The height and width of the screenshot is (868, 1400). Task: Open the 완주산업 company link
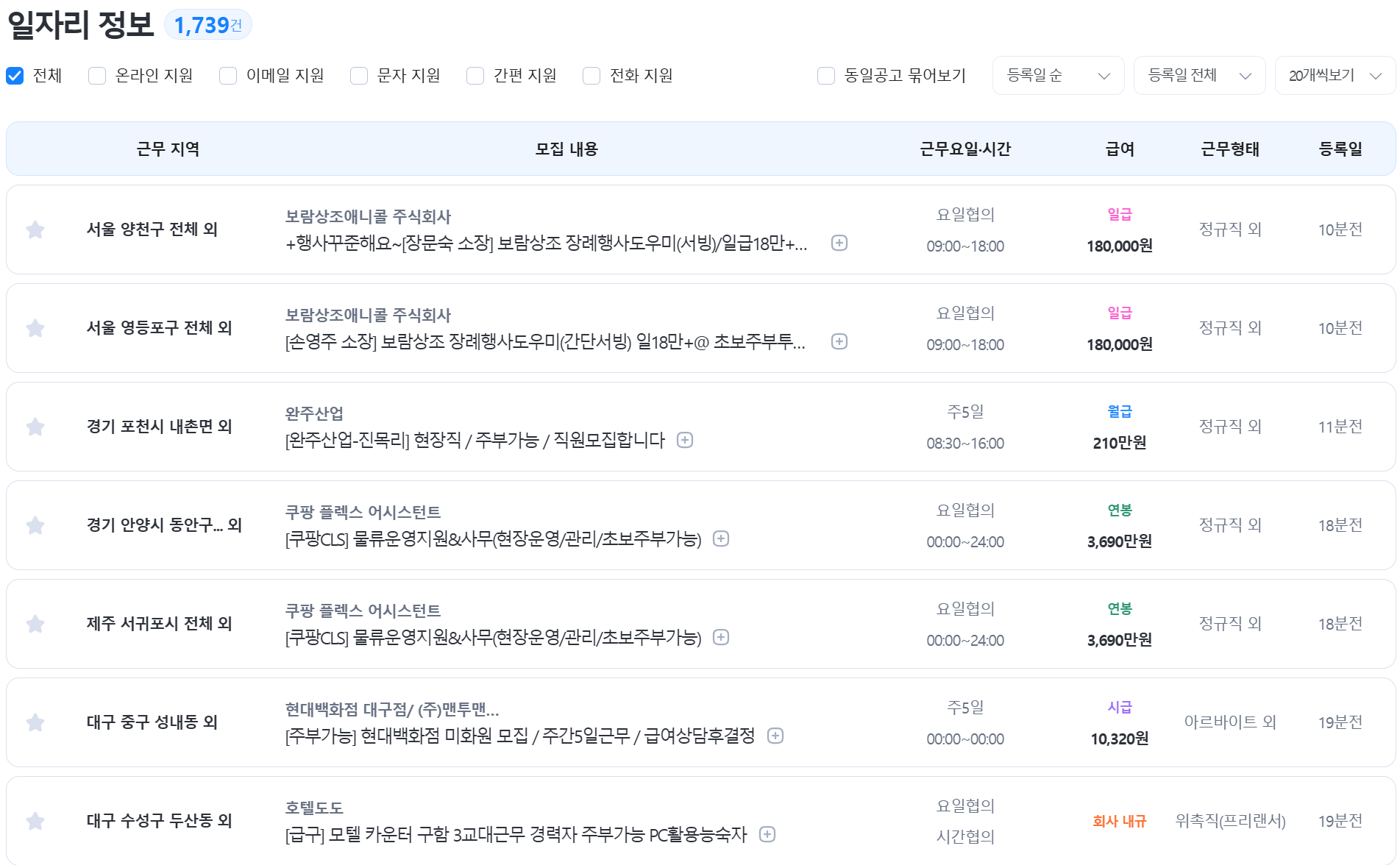pos(314,414)
